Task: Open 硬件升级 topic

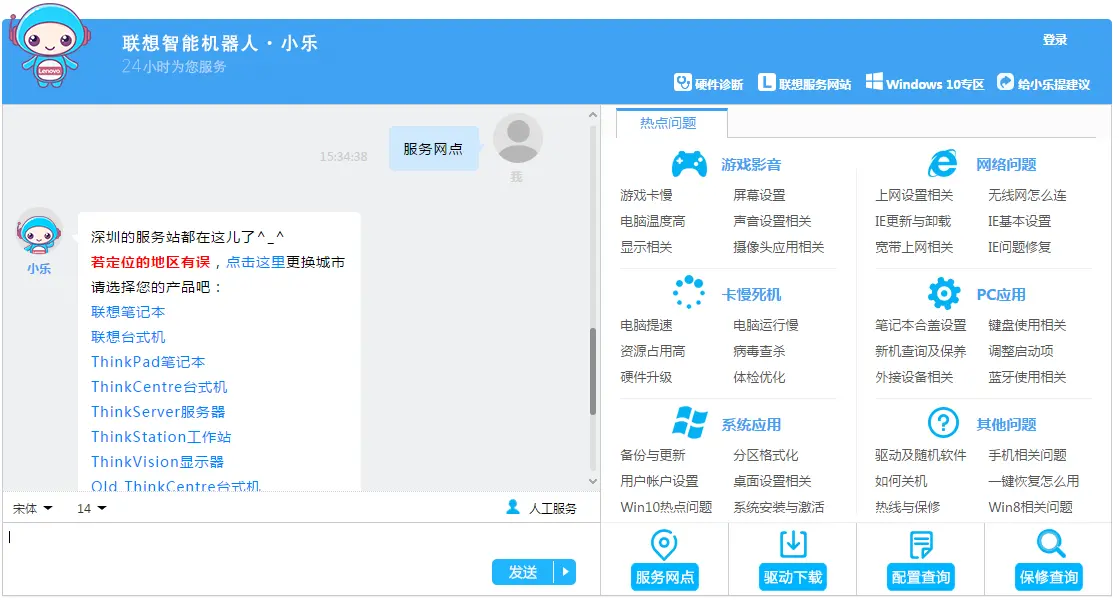Action: 646,377
